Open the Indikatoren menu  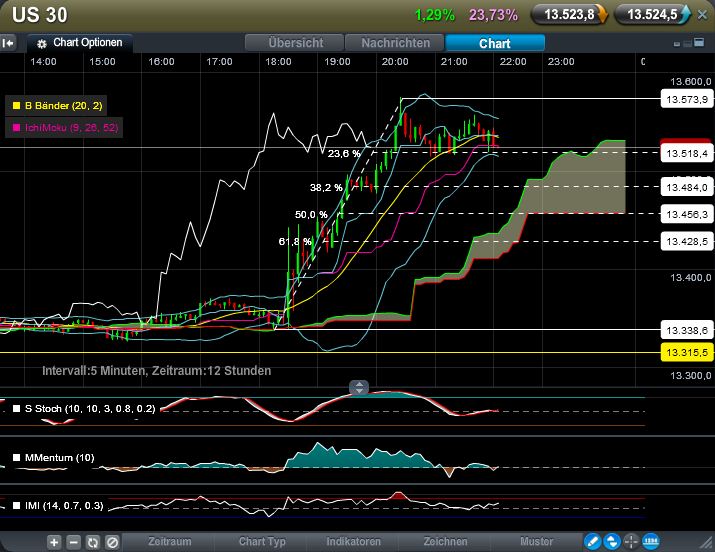pyautogui.click(x=353, y=542)
